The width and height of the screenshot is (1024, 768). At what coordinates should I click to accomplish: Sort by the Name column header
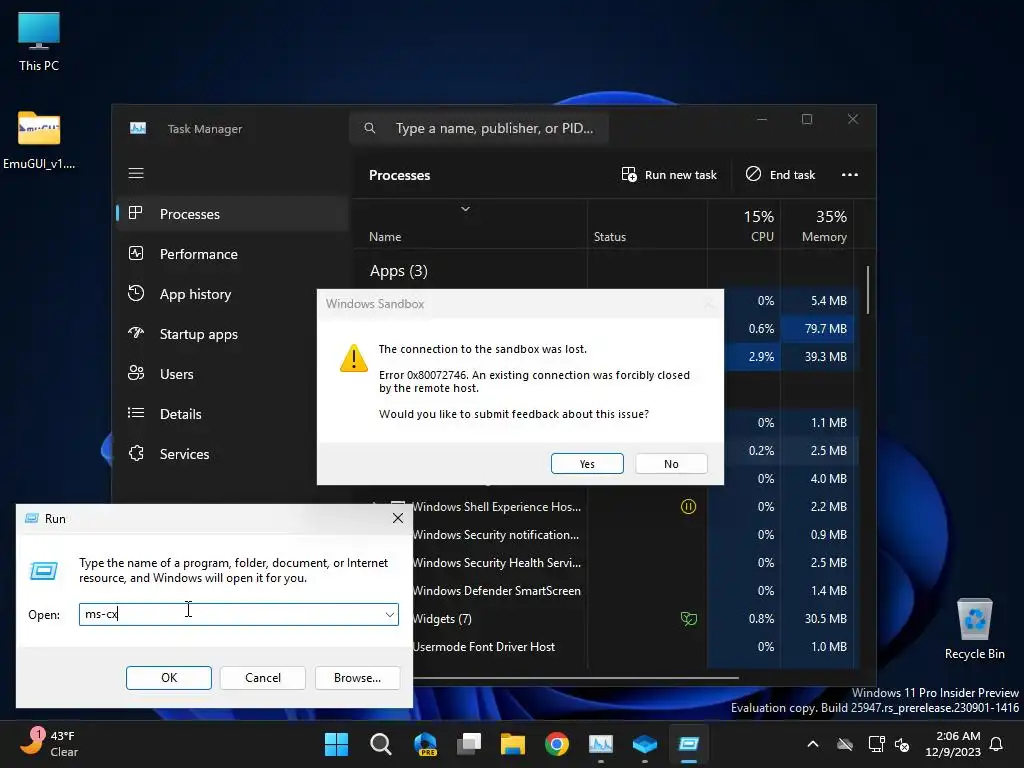coord(470,224)
